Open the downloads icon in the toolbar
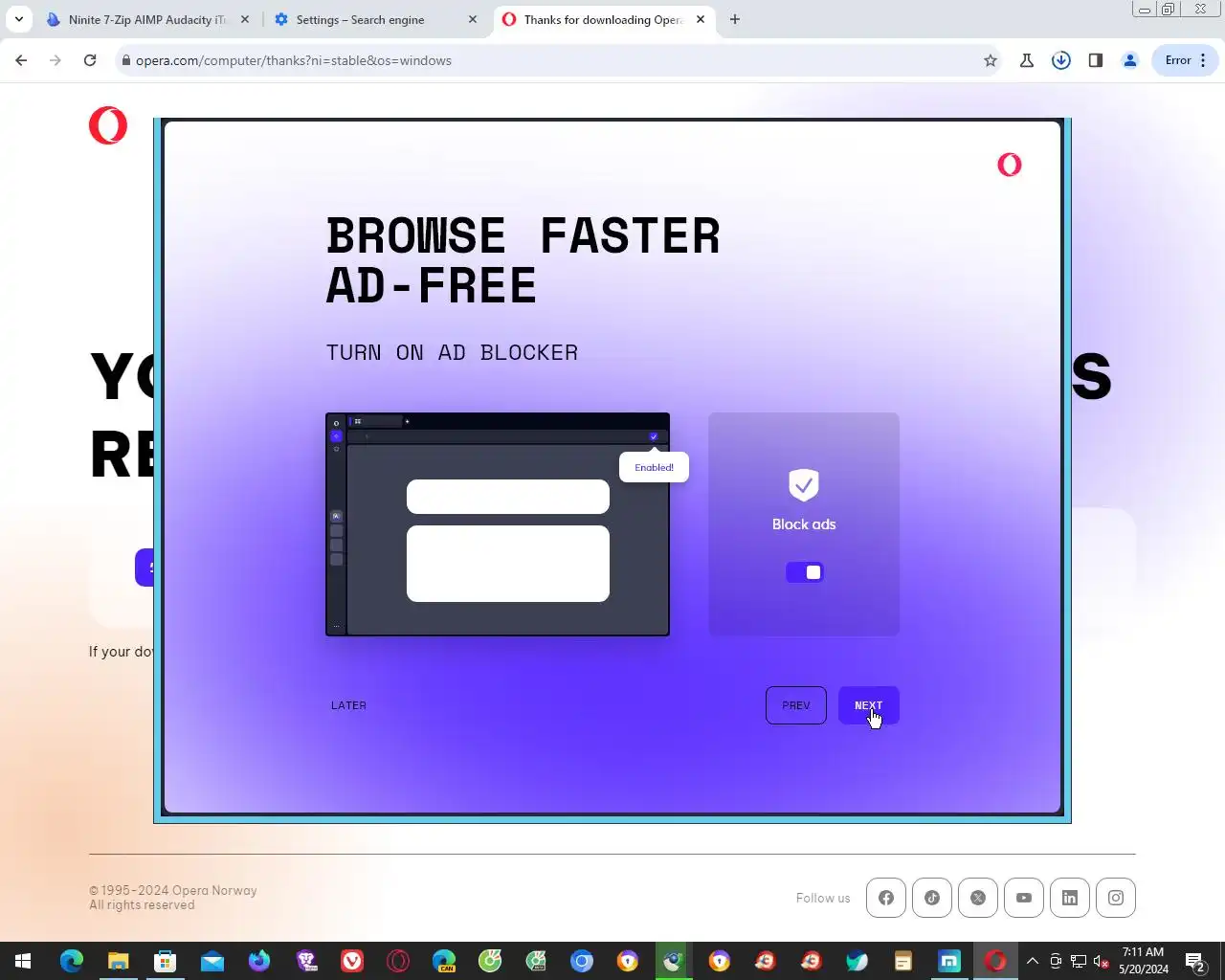The height and width of the screenshot is (980, 1225). 1061,60
